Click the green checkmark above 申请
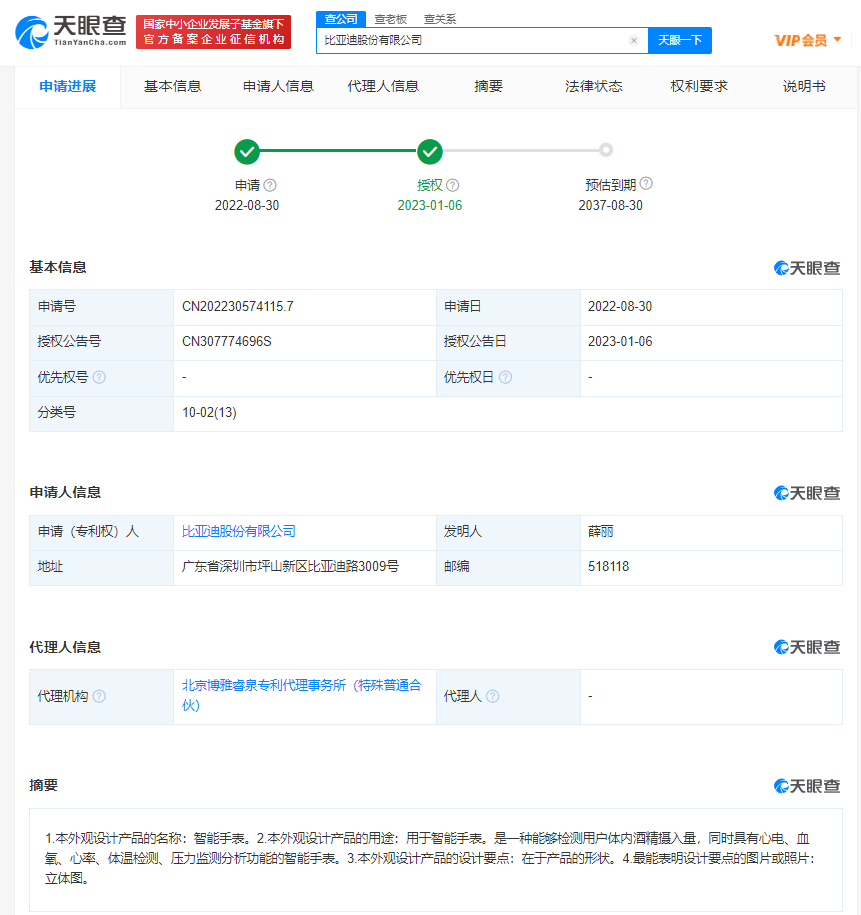This screenshot has height=915, width=861. (247, 152)
